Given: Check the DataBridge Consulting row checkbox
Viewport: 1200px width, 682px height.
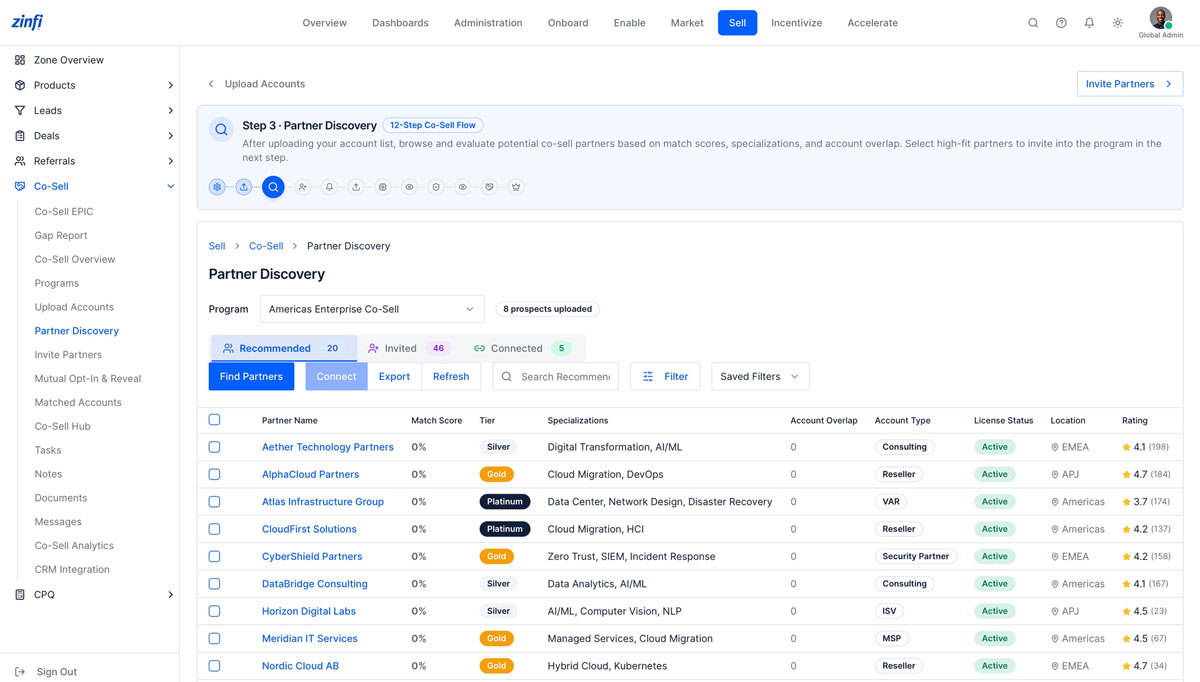Looking at the screenshot, I should click(214, 583).
